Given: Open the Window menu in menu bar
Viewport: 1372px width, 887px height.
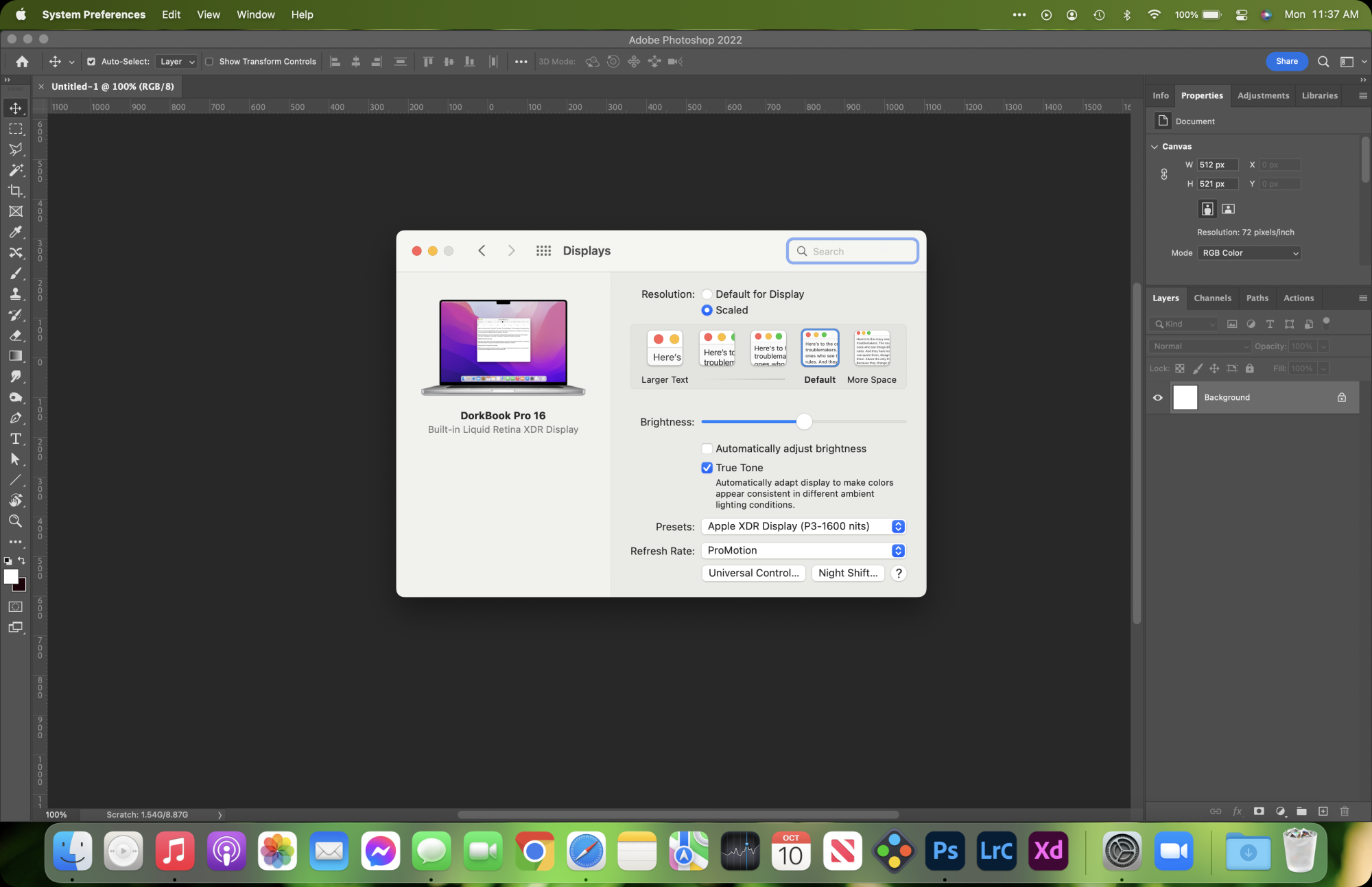Looking at the screenshot, I should click(x=255, y=14).
